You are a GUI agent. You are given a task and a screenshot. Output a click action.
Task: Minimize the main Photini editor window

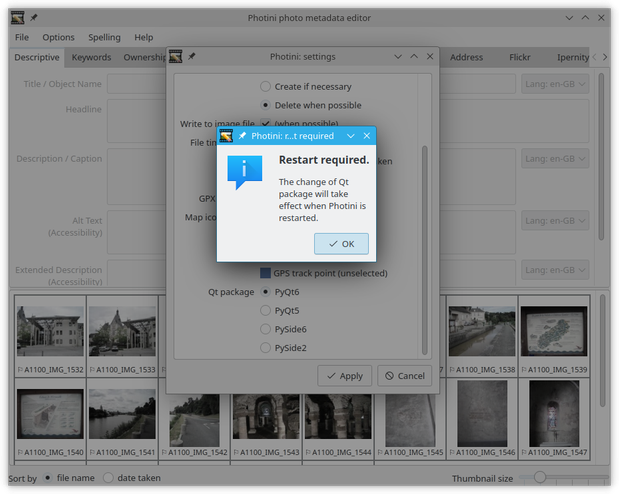[x=569, y=18]
